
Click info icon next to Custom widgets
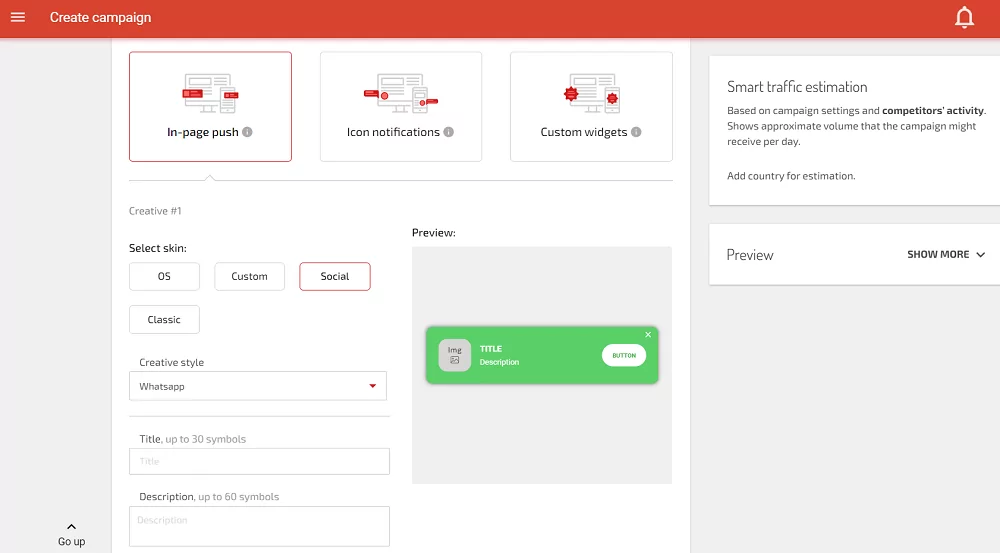(636, 132)
